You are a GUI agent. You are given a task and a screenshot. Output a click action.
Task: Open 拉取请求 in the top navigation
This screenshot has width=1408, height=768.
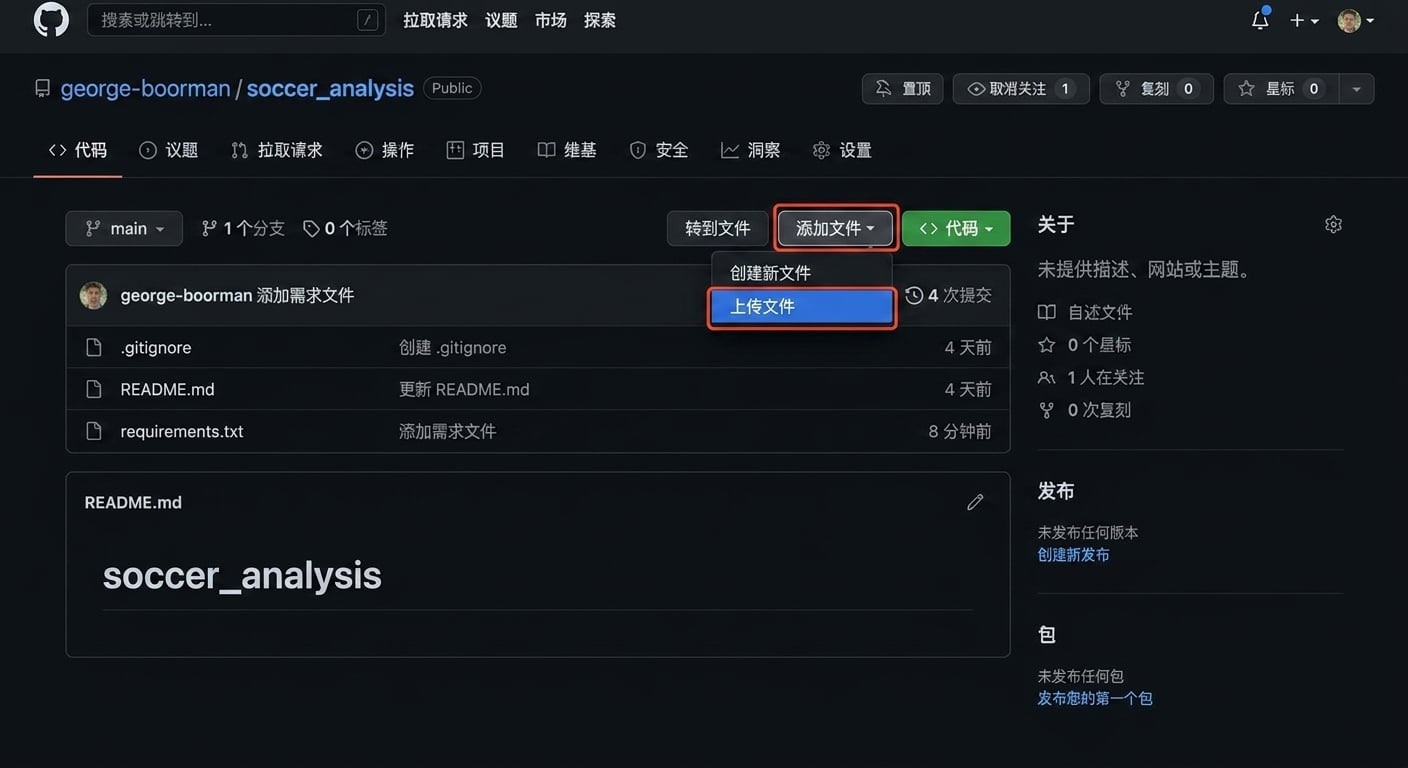pos(435,20)
